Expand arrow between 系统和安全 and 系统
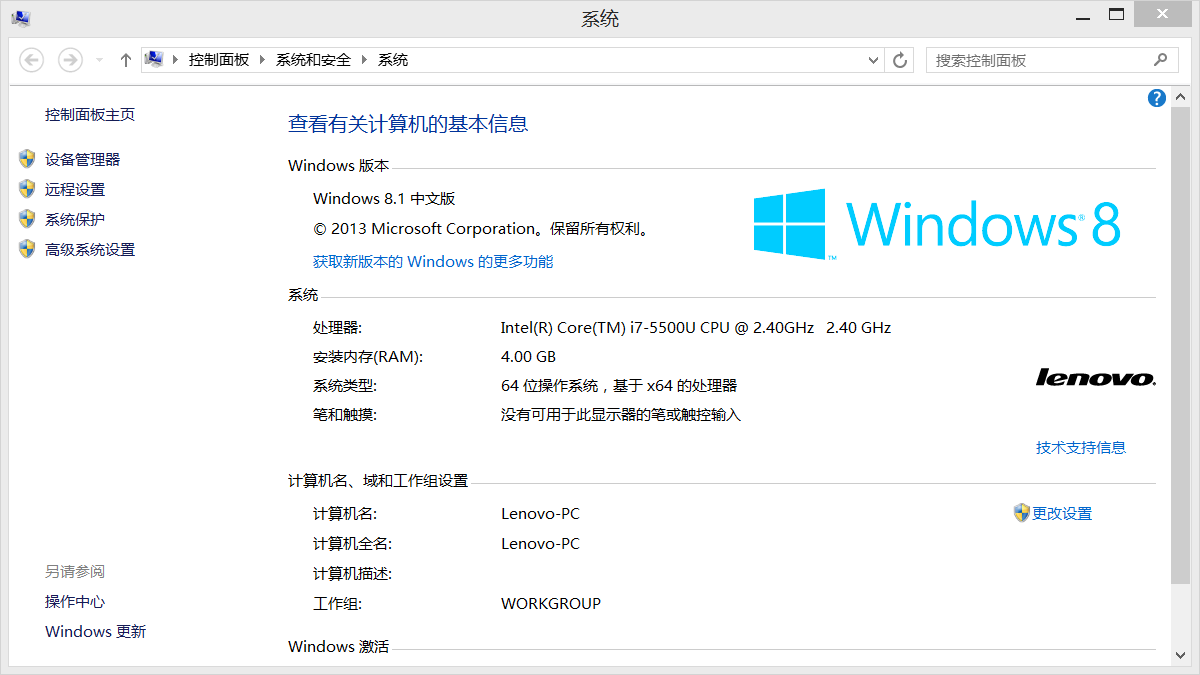 [365, 60]
